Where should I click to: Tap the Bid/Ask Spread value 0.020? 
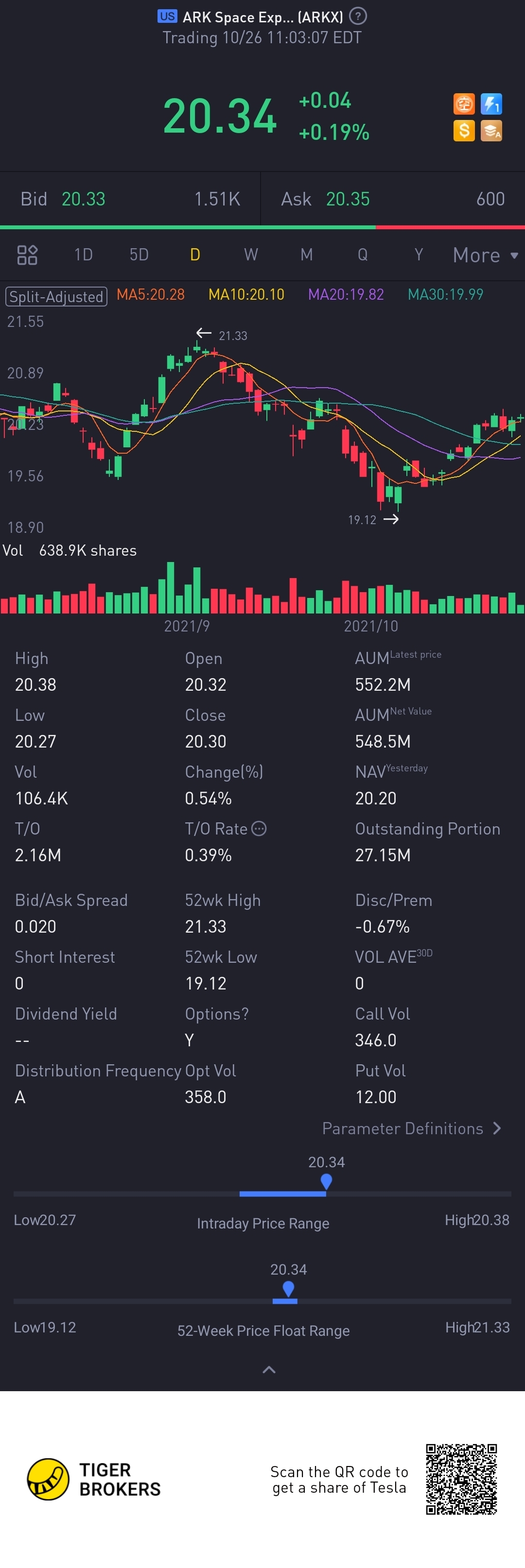pos(35,926)
